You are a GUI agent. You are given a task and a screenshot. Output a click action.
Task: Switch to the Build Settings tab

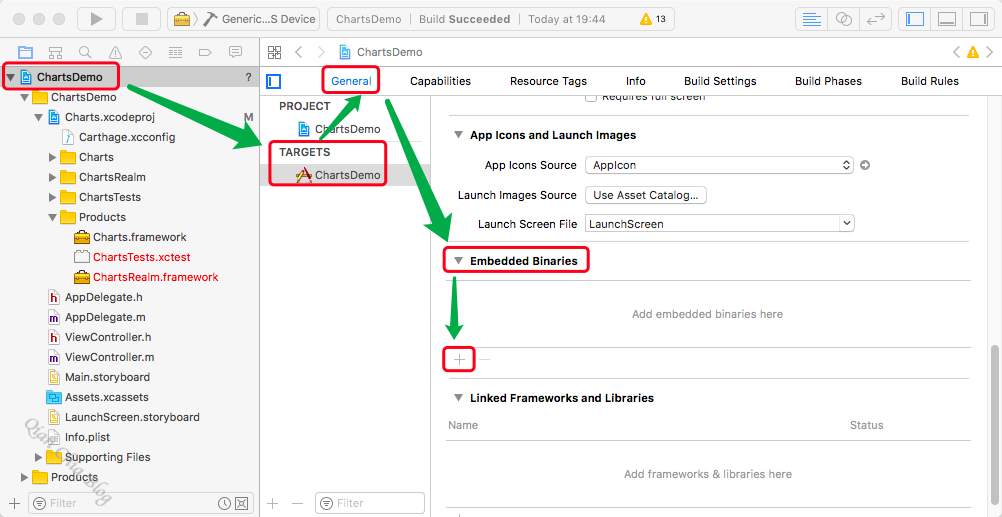coord(720,81)
